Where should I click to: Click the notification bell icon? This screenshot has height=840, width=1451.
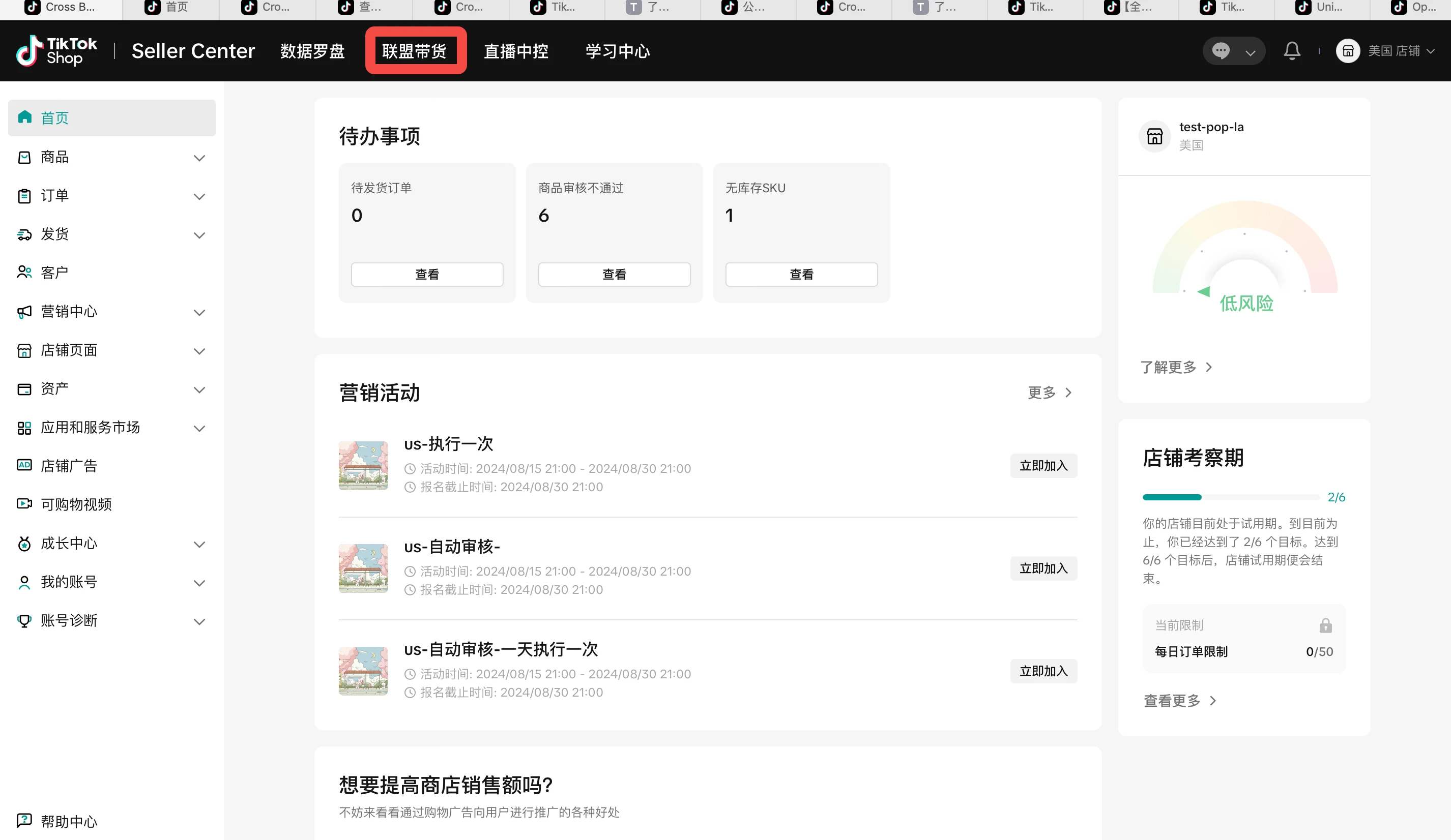tap(1292, 51)
